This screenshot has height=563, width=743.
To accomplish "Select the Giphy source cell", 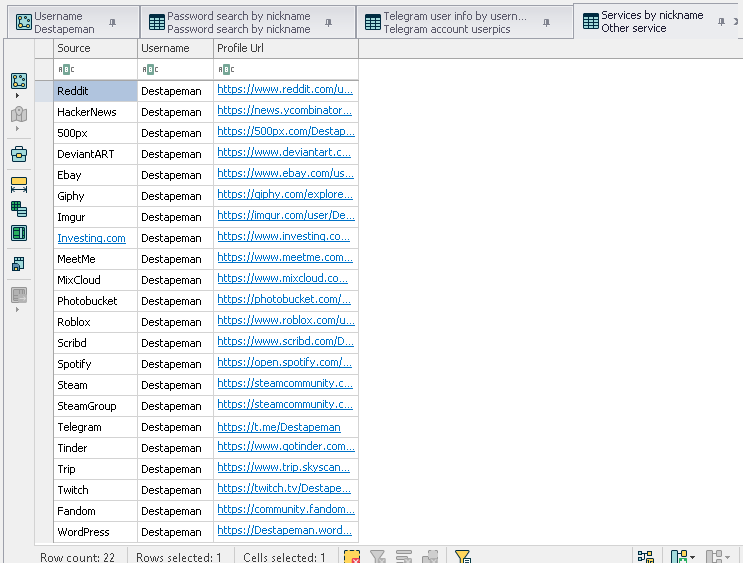I will (x=95, y=196).
